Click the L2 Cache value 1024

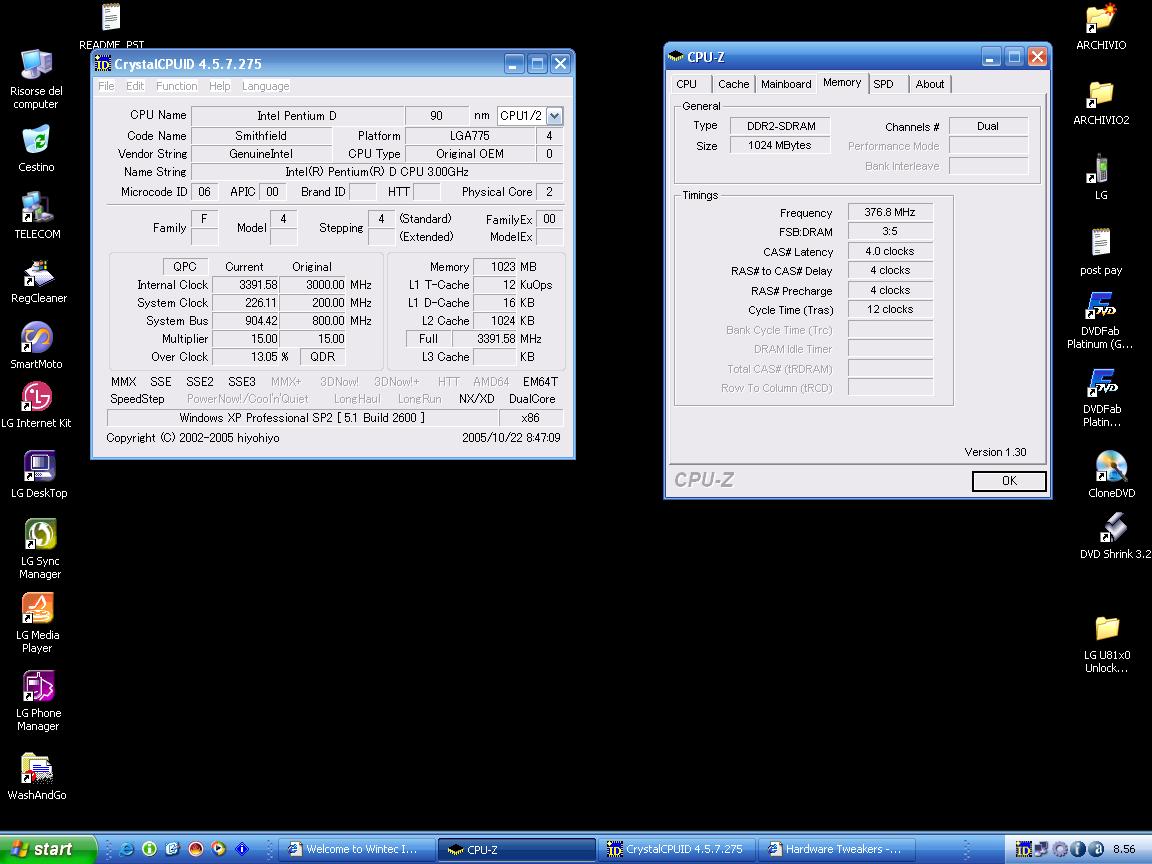[x=494, y=321]
